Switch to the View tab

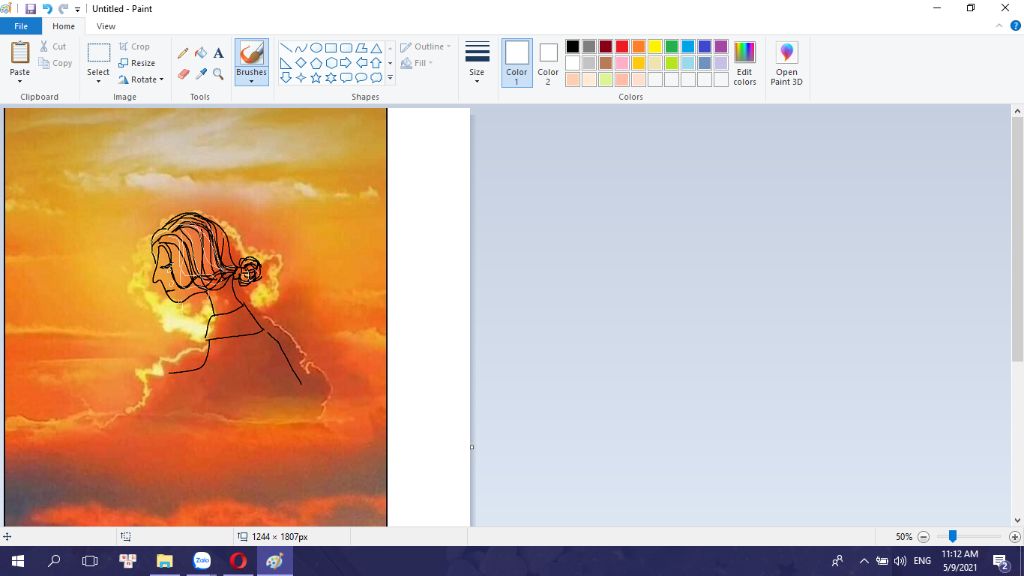(106, 26)
